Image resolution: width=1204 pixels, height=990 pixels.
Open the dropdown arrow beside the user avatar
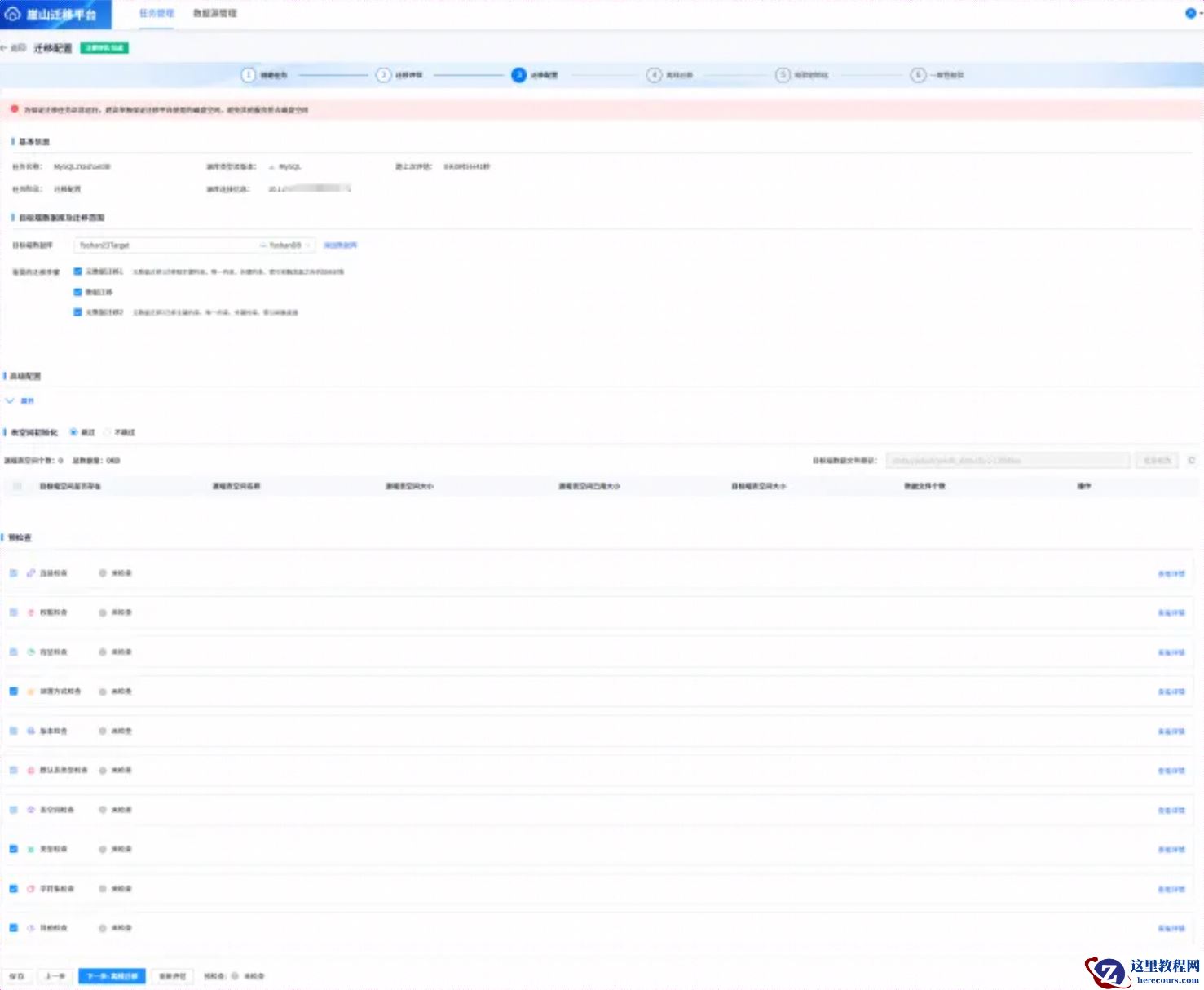tap(1201, 14)
